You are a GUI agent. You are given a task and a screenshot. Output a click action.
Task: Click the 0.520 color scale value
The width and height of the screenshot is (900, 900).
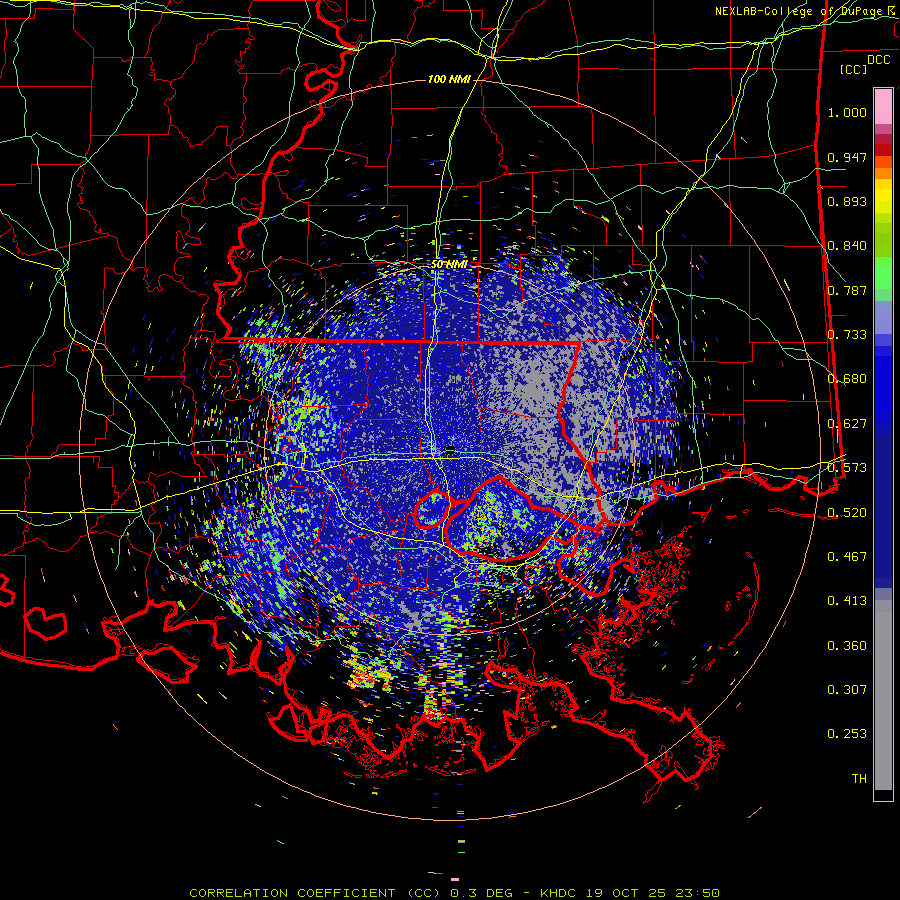[x=847, y=512]
